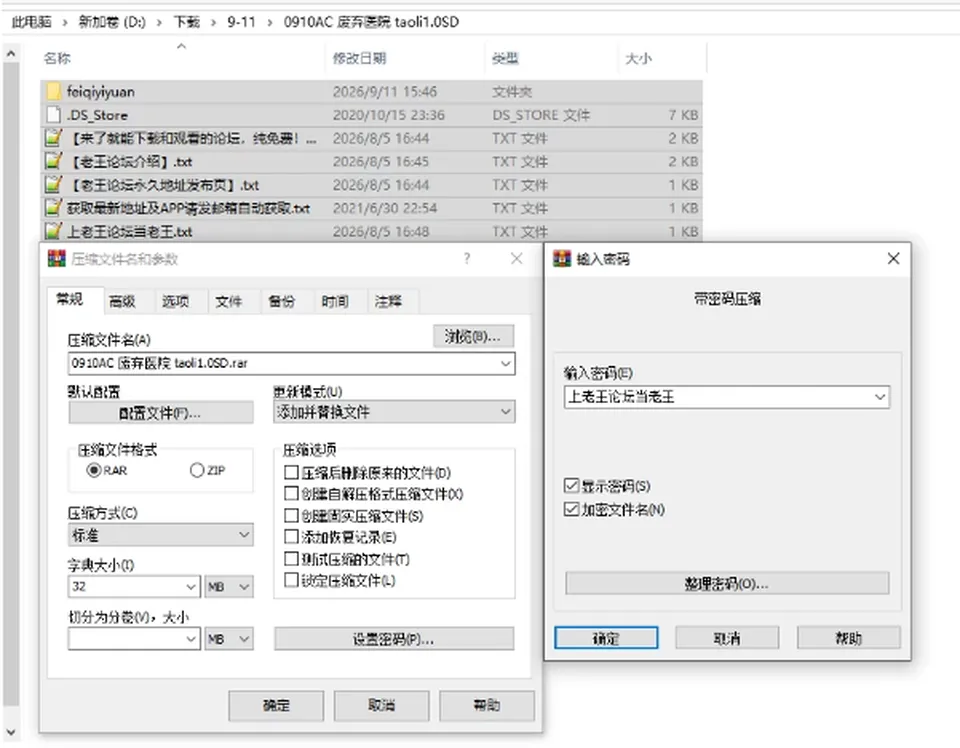This screenshot has width=960, height=748.
Task: Enable 创建固实压缩文件 option
Action: coord(291,515)
